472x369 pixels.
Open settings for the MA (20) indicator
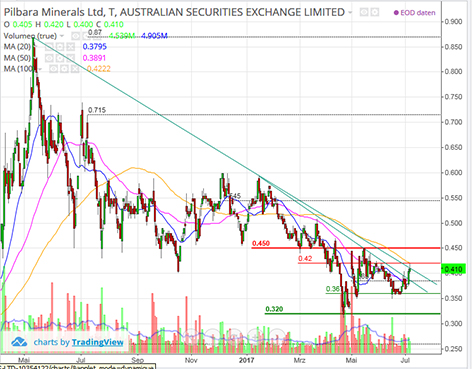click(x=60, y=47)
